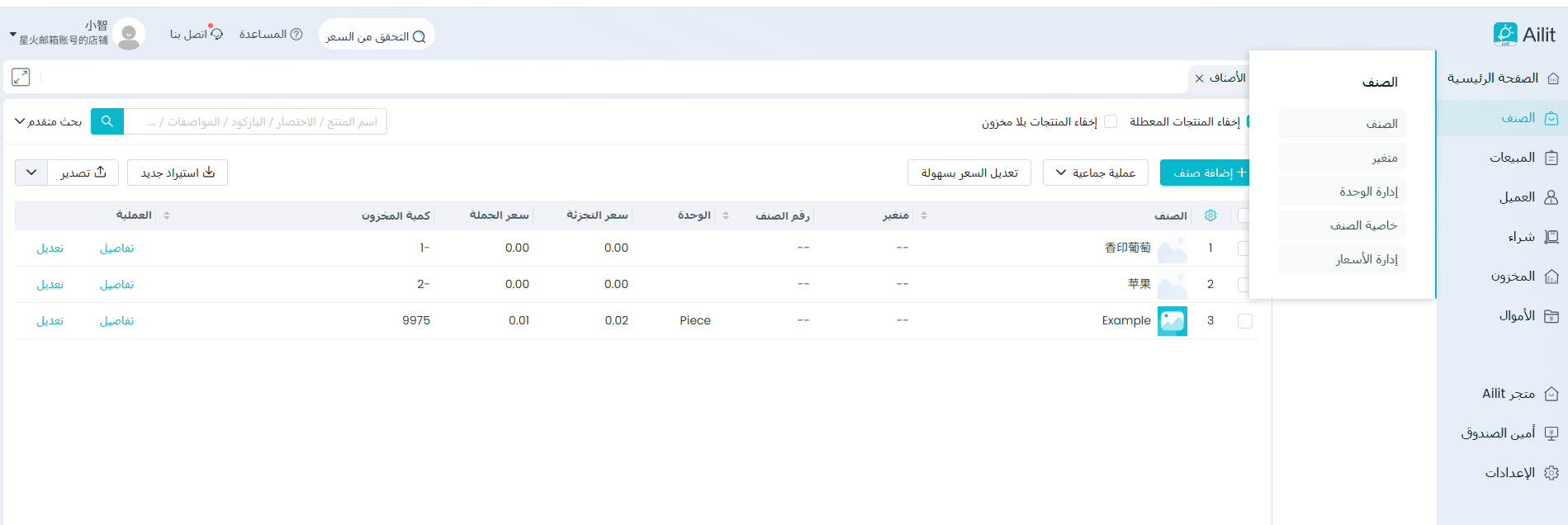Select the checkbox for Example row
1568x525 pixels.
1244,321
